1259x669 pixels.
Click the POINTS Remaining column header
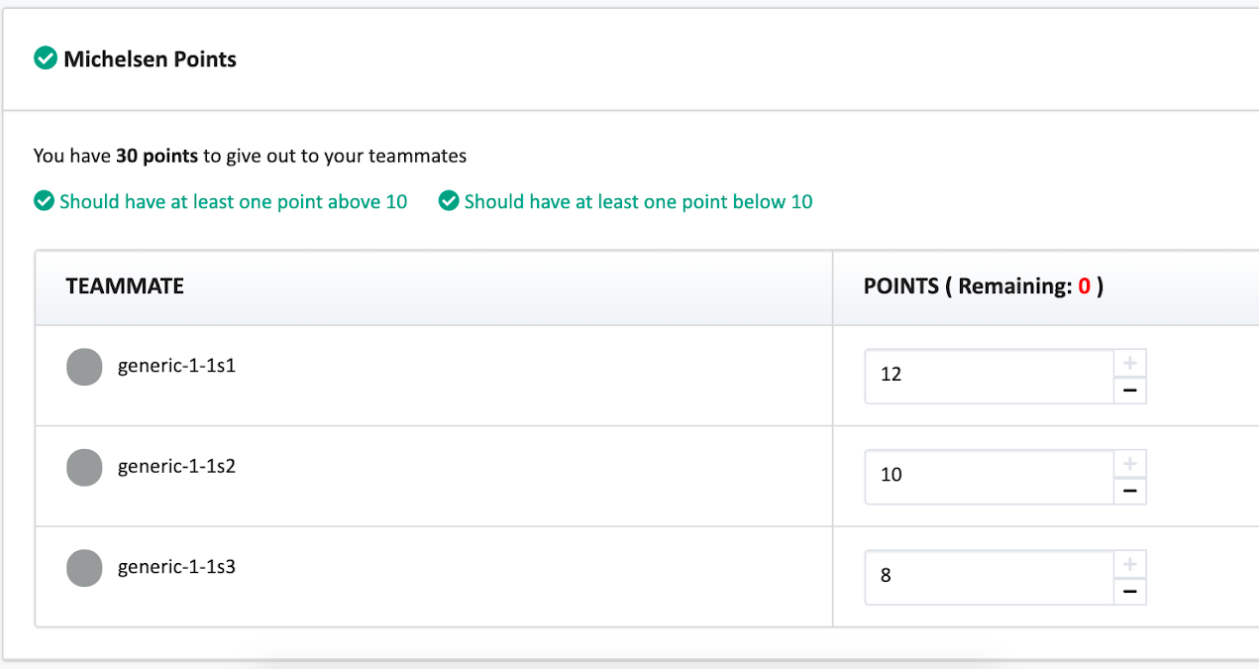click(983, 287)
